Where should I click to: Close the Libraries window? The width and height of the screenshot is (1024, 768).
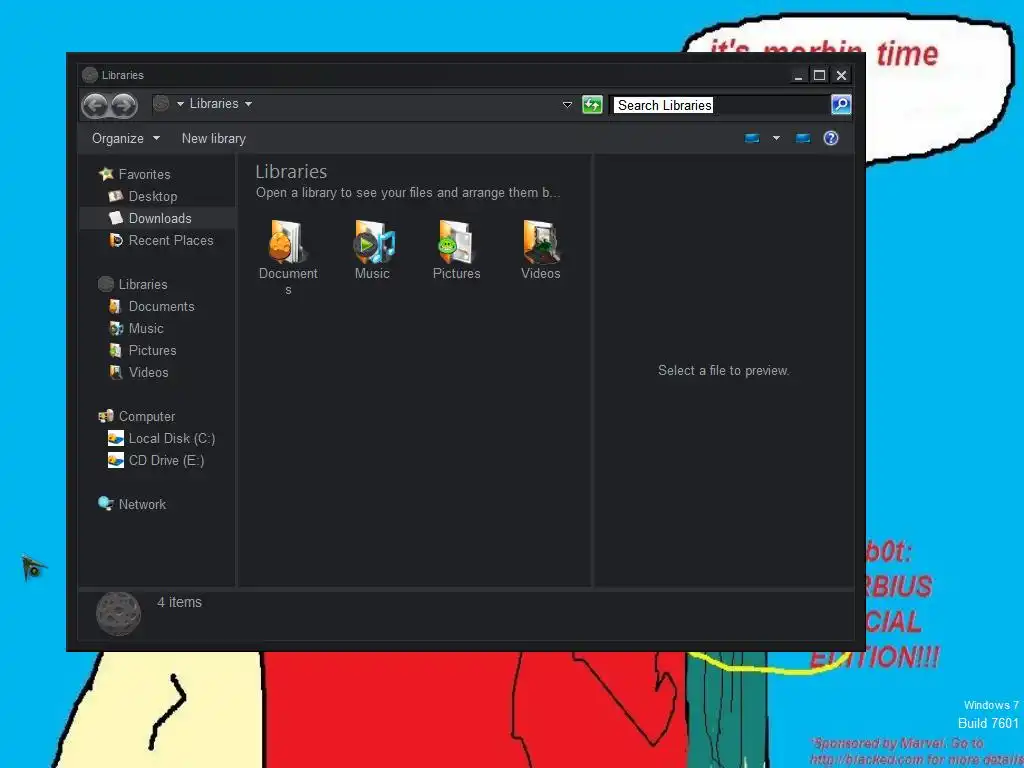(841, 76)
